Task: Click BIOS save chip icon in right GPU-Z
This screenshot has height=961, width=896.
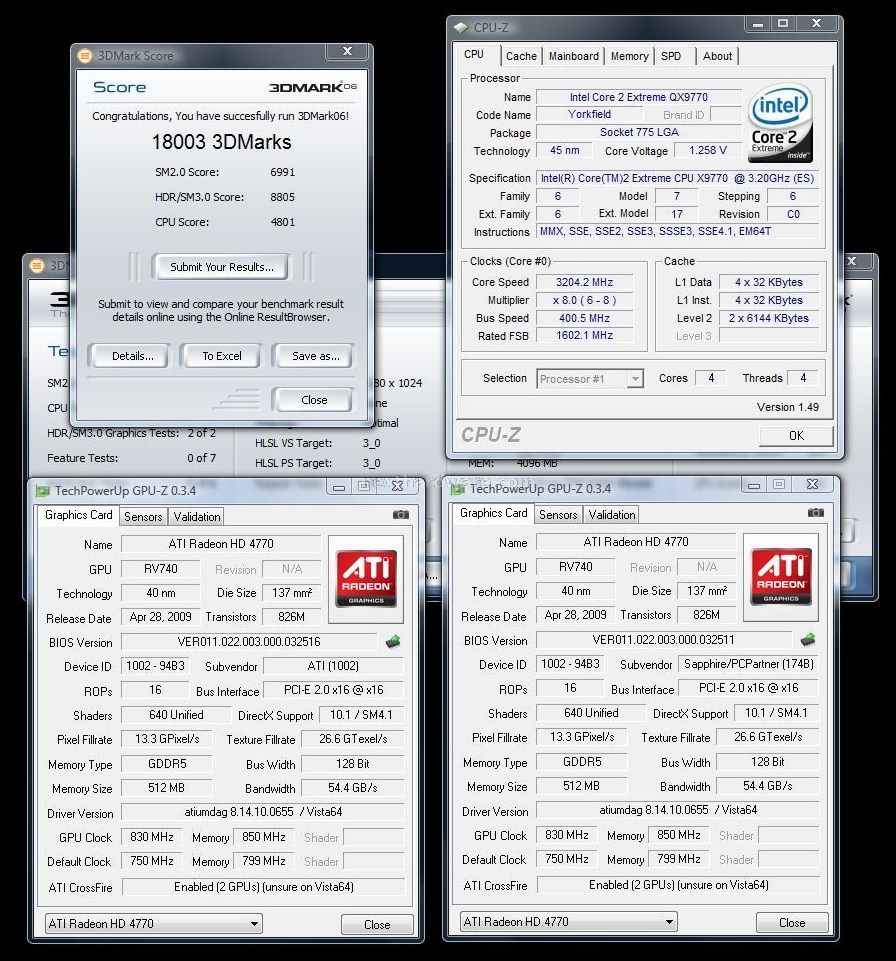Action: [x=808, y=640]
